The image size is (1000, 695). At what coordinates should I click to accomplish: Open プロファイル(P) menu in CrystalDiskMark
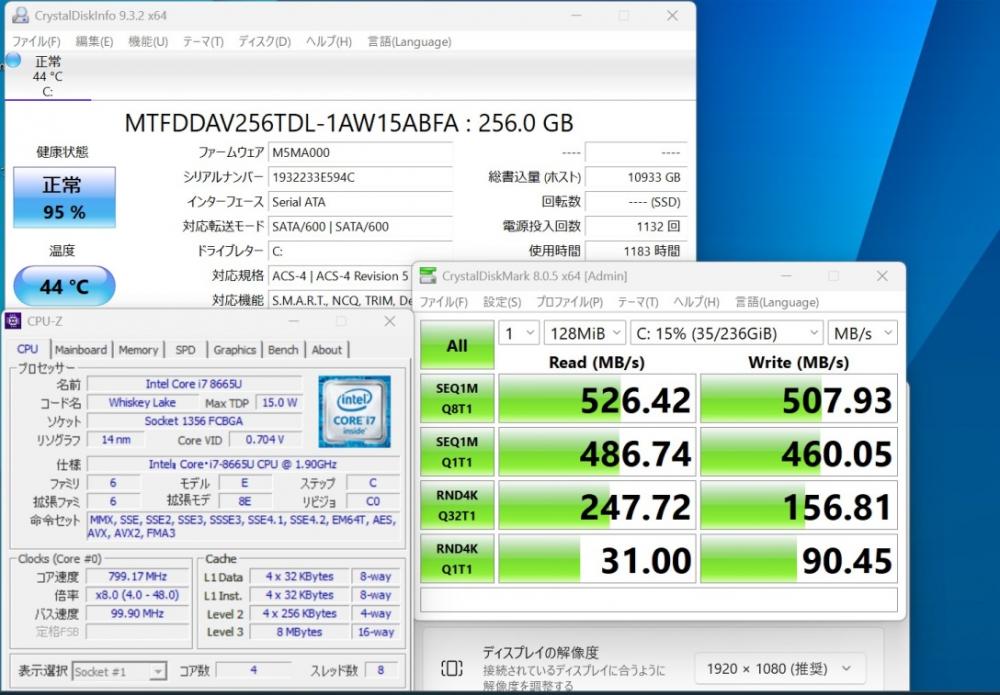click(x=569, y=302)
